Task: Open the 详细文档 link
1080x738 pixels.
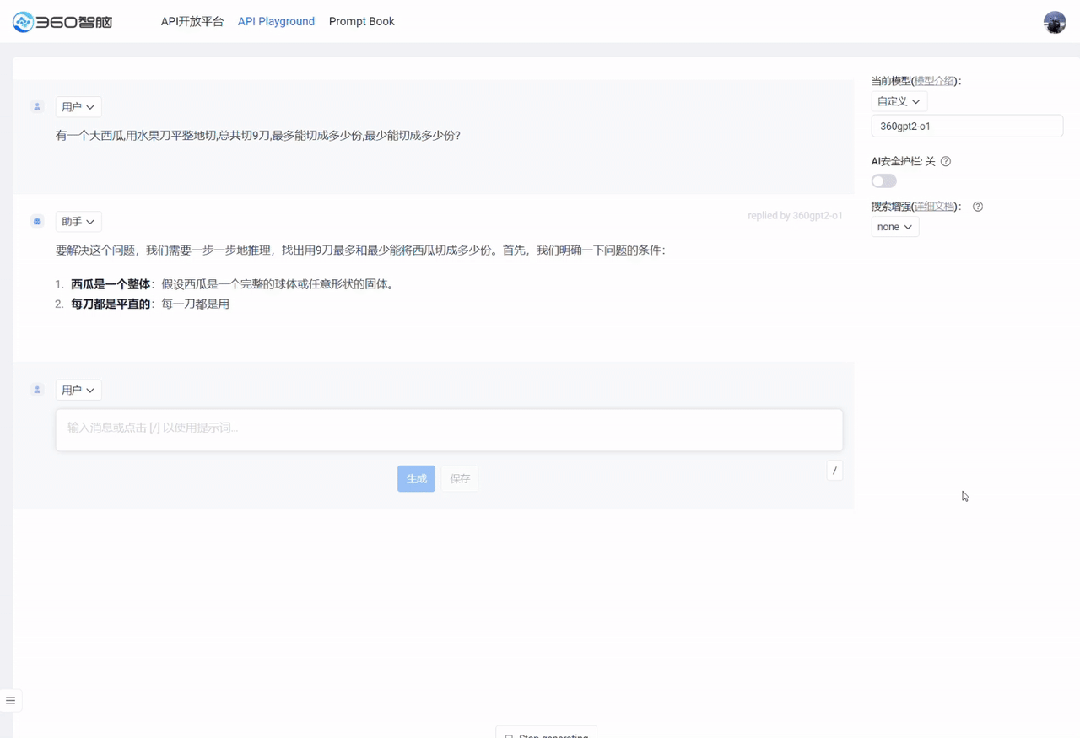Action: (934, 207)
